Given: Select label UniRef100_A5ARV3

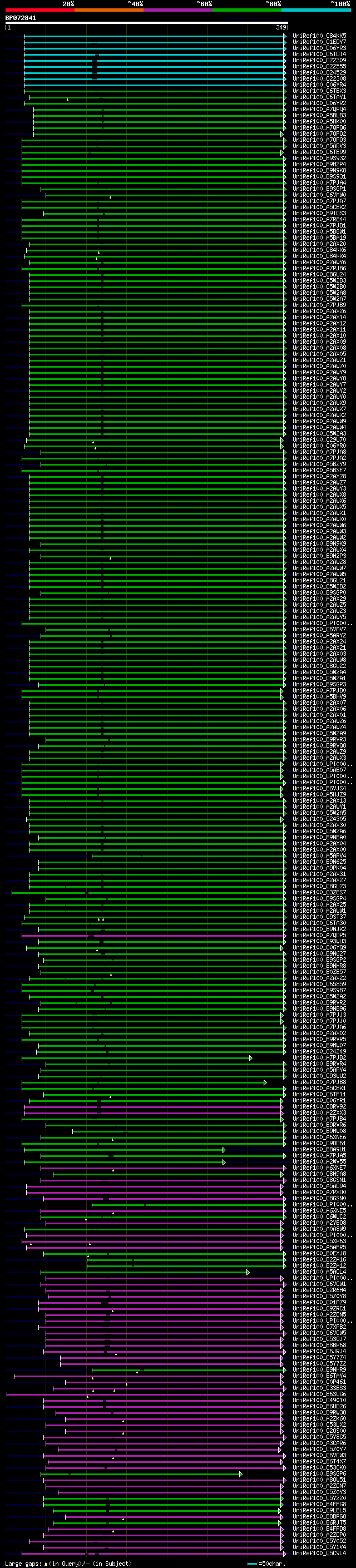Looking at the screenshot, I should tap(319, 146).
